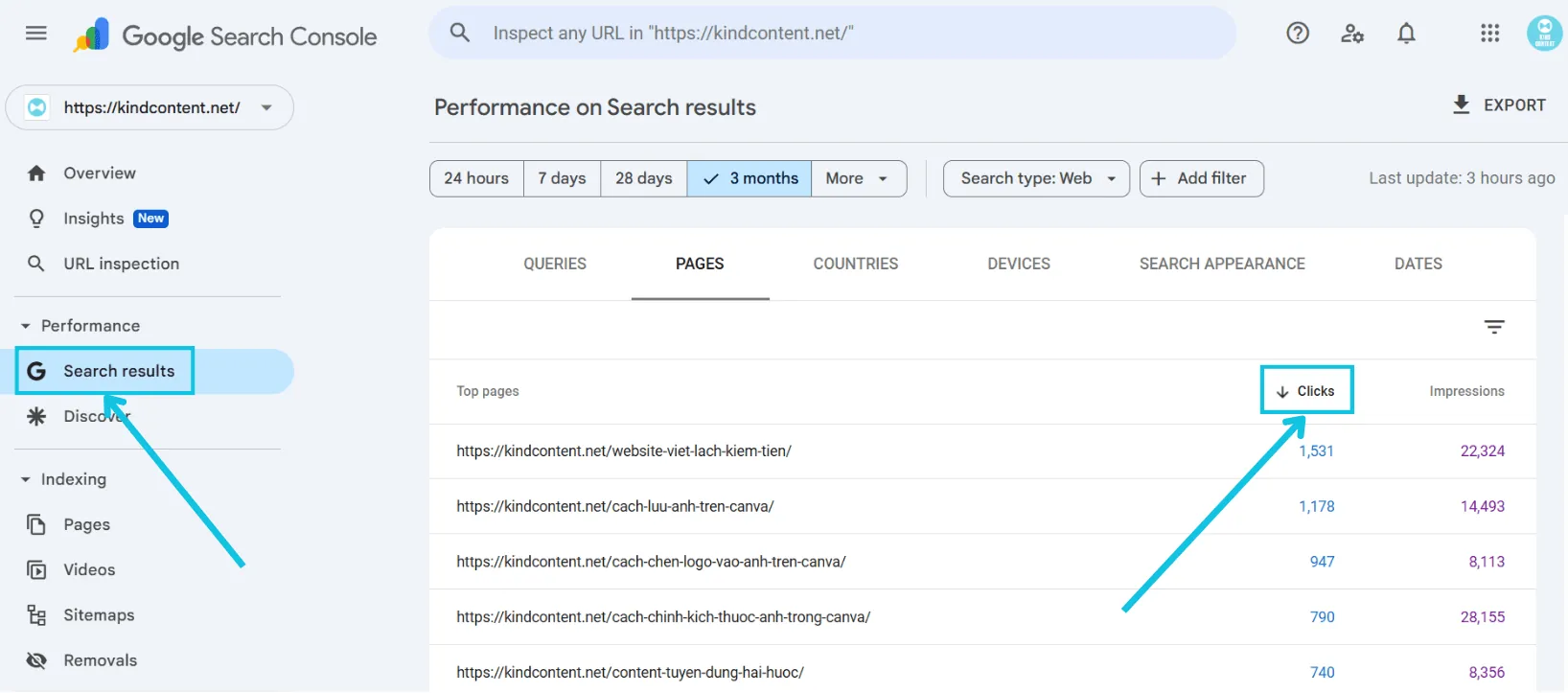The height and width of the screenshot is (693, 1568).
Task: Click the download icon beside EXPORT
Action: tap(1461, 104)
